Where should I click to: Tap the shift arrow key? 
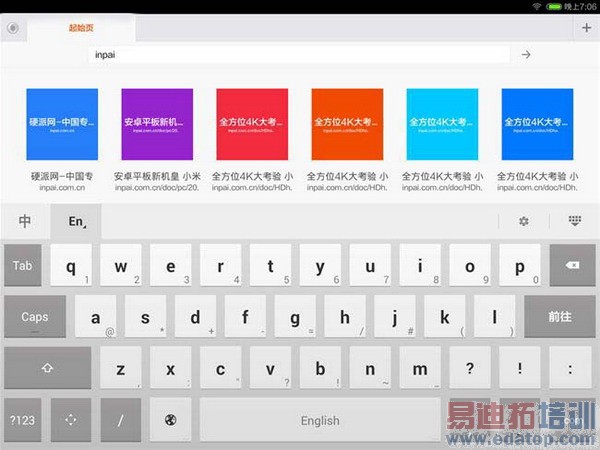click(x=47, y=368)
